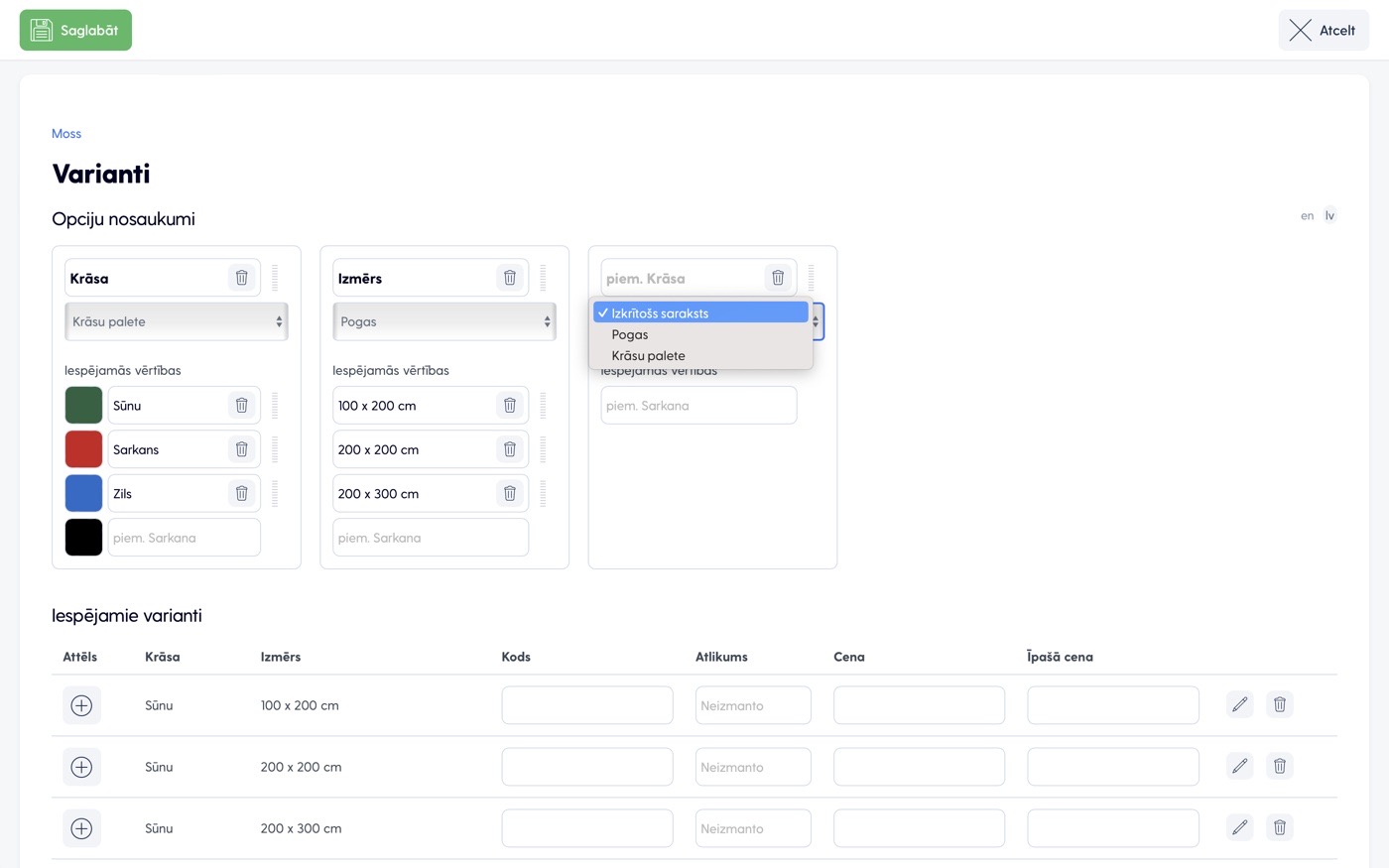1389x868 pixels.
Task: Open the Pogas type dropdown for Izmērs
Action: (444, 321)
